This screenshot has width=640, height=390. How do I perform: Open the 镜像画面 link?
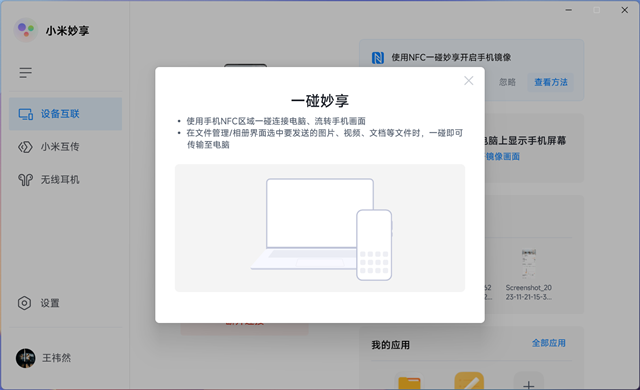pyautogui.click(x=502, y=156)
